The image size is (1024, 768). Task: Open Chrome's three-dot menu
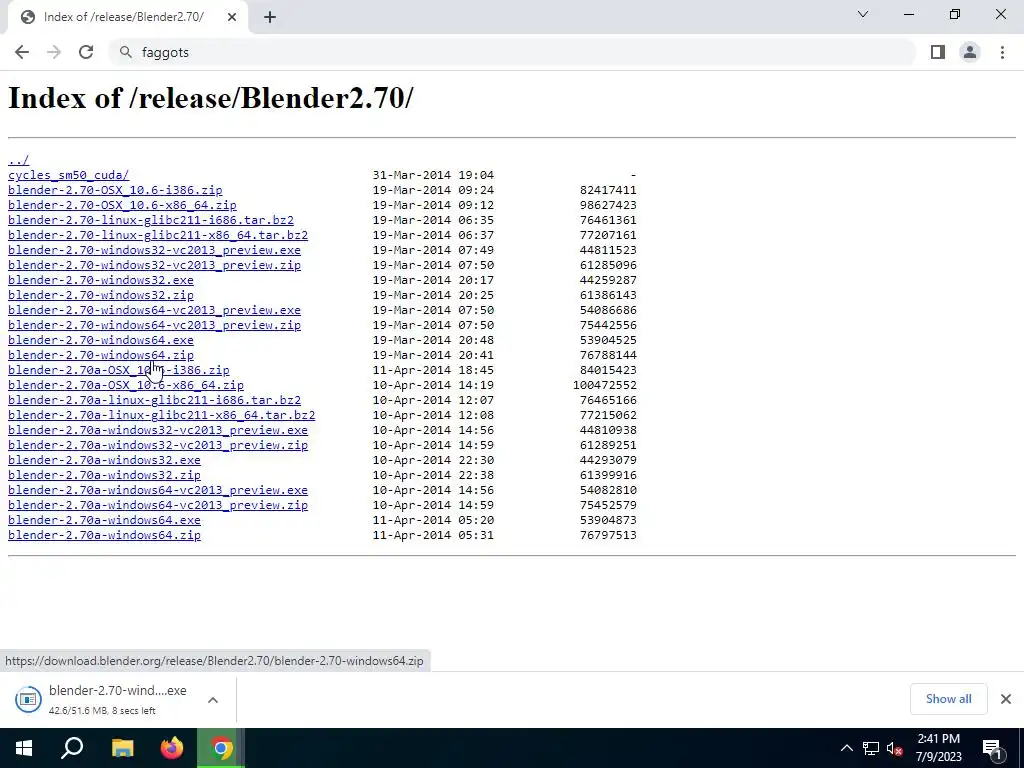coord(1002,52)
